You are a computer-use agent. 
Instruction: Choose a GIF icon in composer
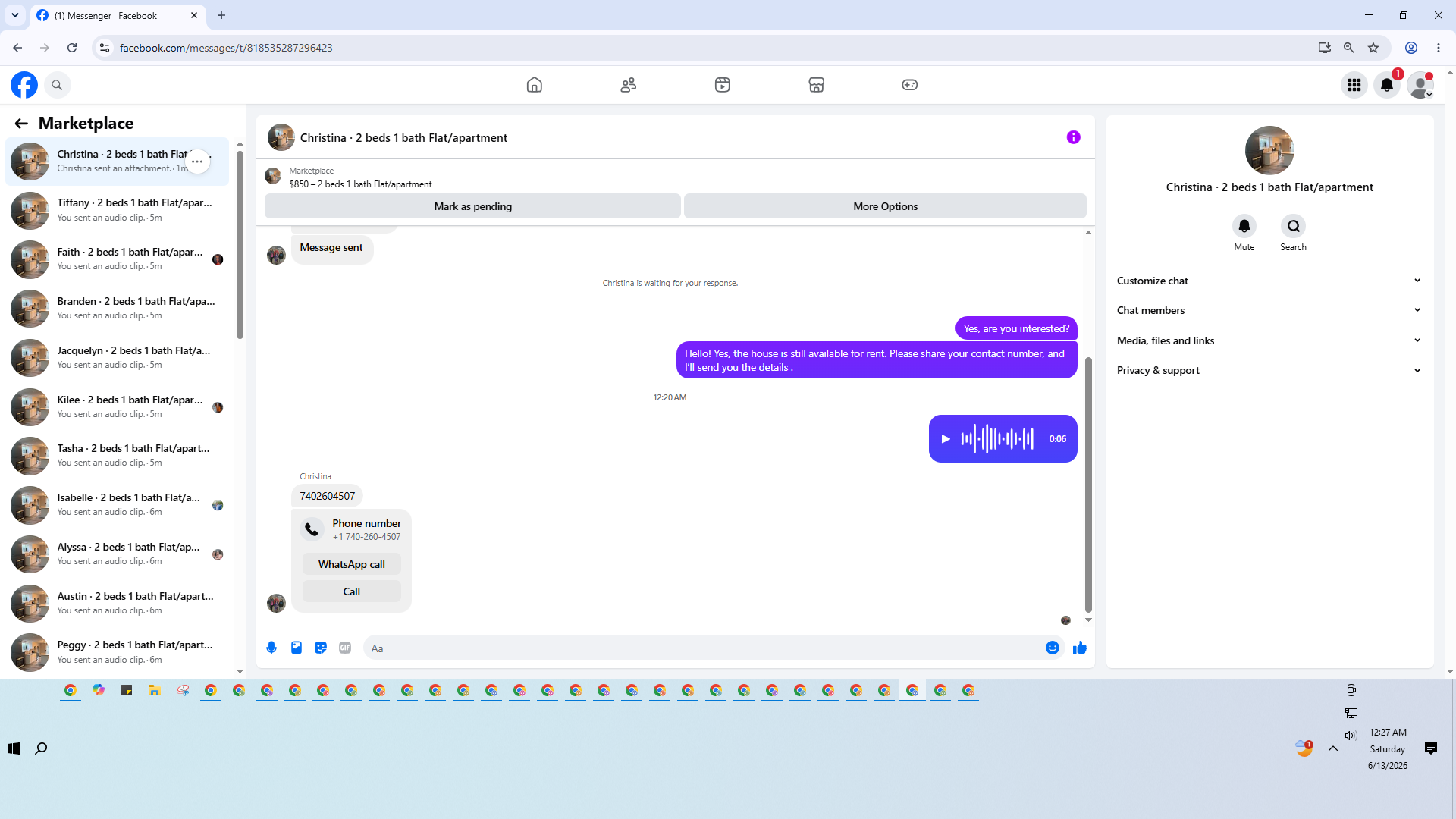click(345, 648)
